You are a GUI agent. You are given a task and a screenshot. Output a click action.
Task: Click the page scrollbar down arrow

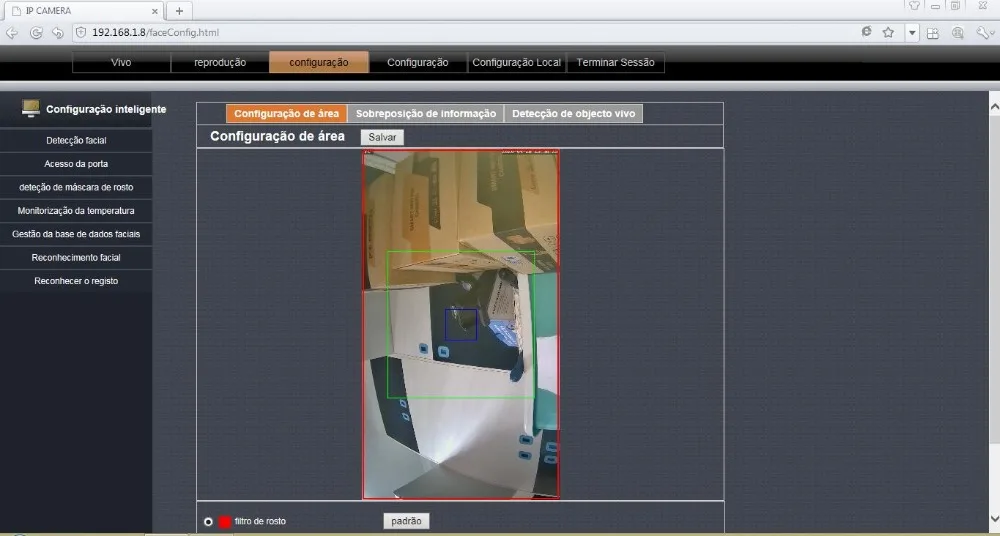click(994, 518)
